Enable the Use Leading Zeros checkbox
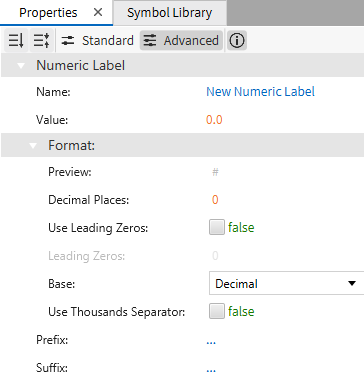 point(217,228)
